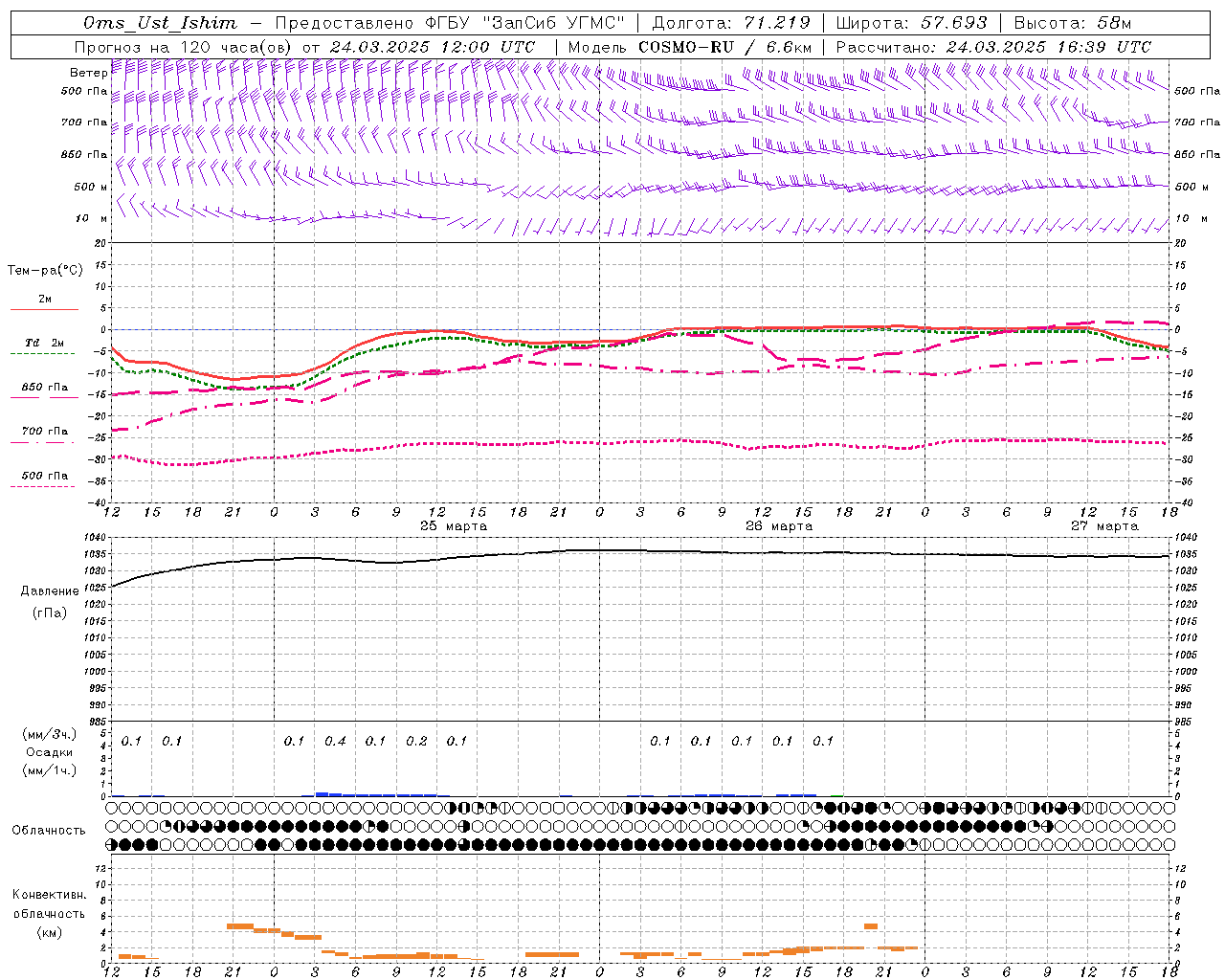The image size is (1225, 980).
Task: Click the 0.4 precipitation amount value
Action: click(x=335, y=741)
